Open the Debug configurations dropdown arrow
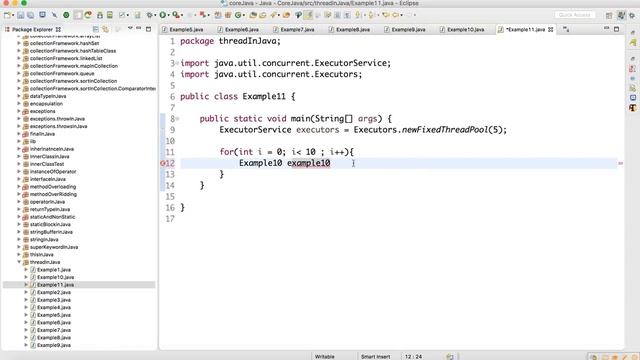The width and height of the screenshot is (640, 360). [155, 16]
